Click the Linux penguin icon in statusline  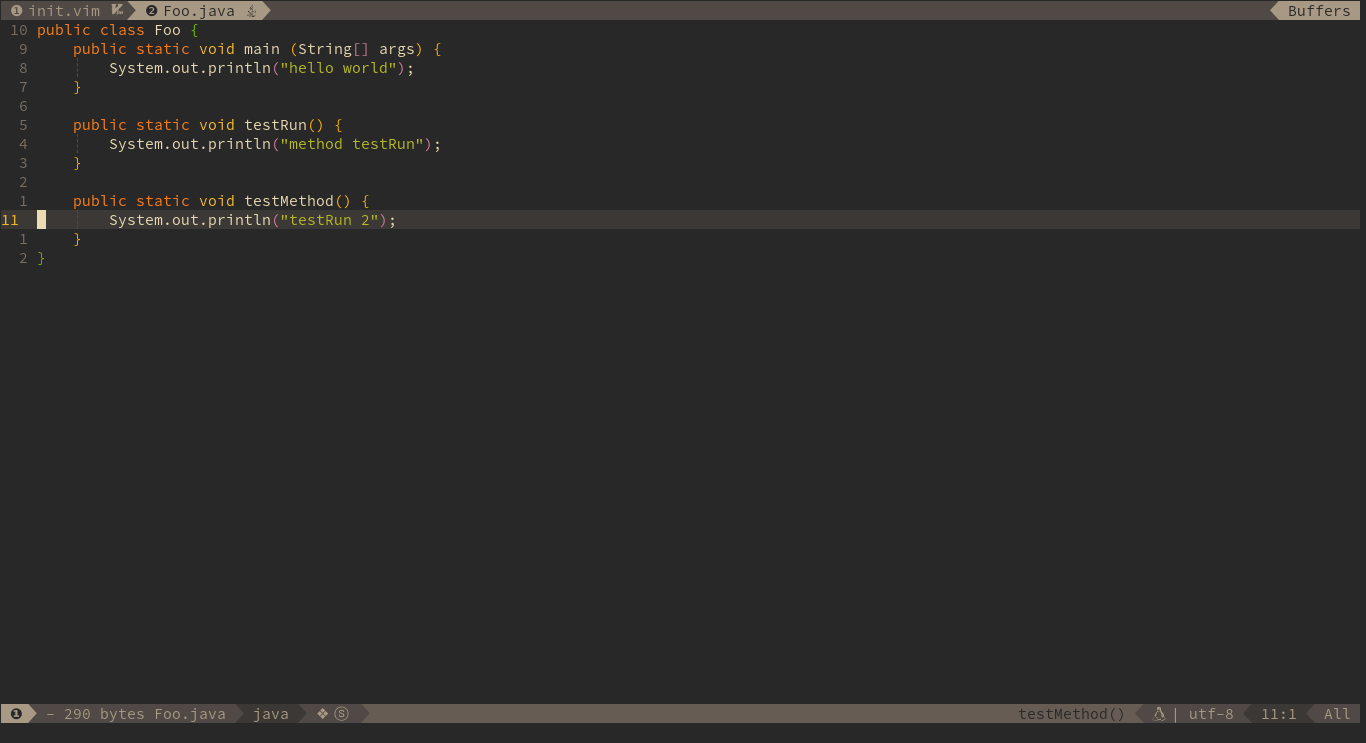(x=1159, y=714)
